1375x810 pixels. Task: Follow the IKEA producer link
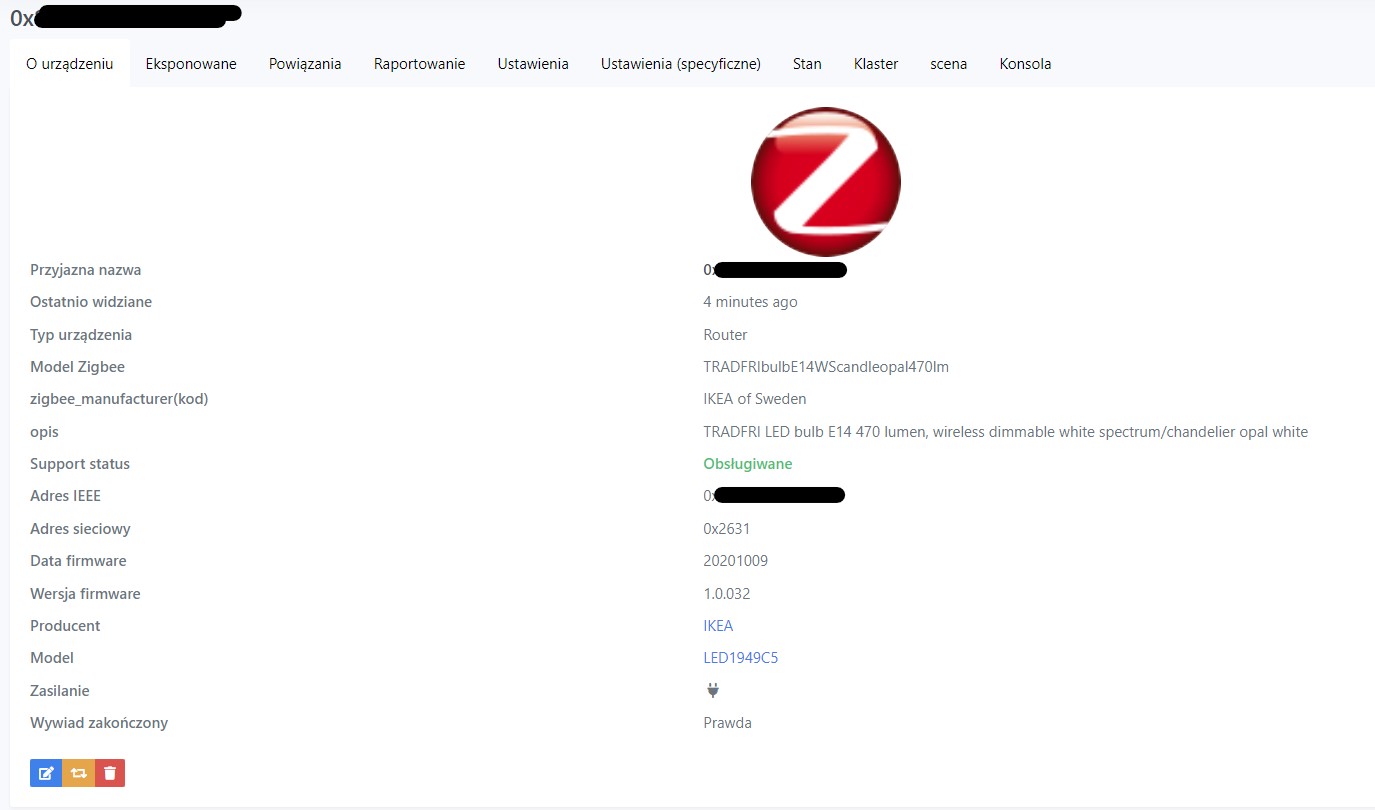(718, 626)
